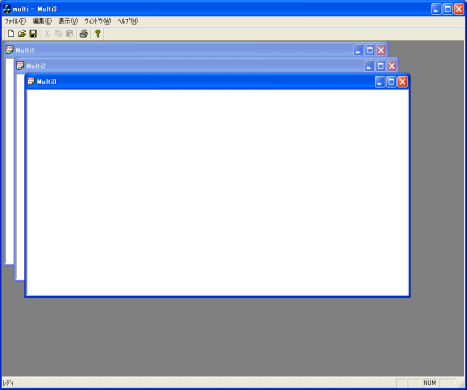Viewport: 467px width, 390px height.
Task: Open the ファイル(F) menu
Action: [15, 21]
